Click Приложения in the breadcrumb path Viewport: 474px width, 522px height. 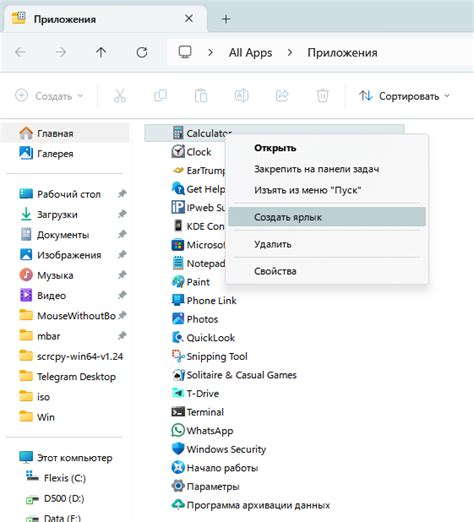point(342,52)
